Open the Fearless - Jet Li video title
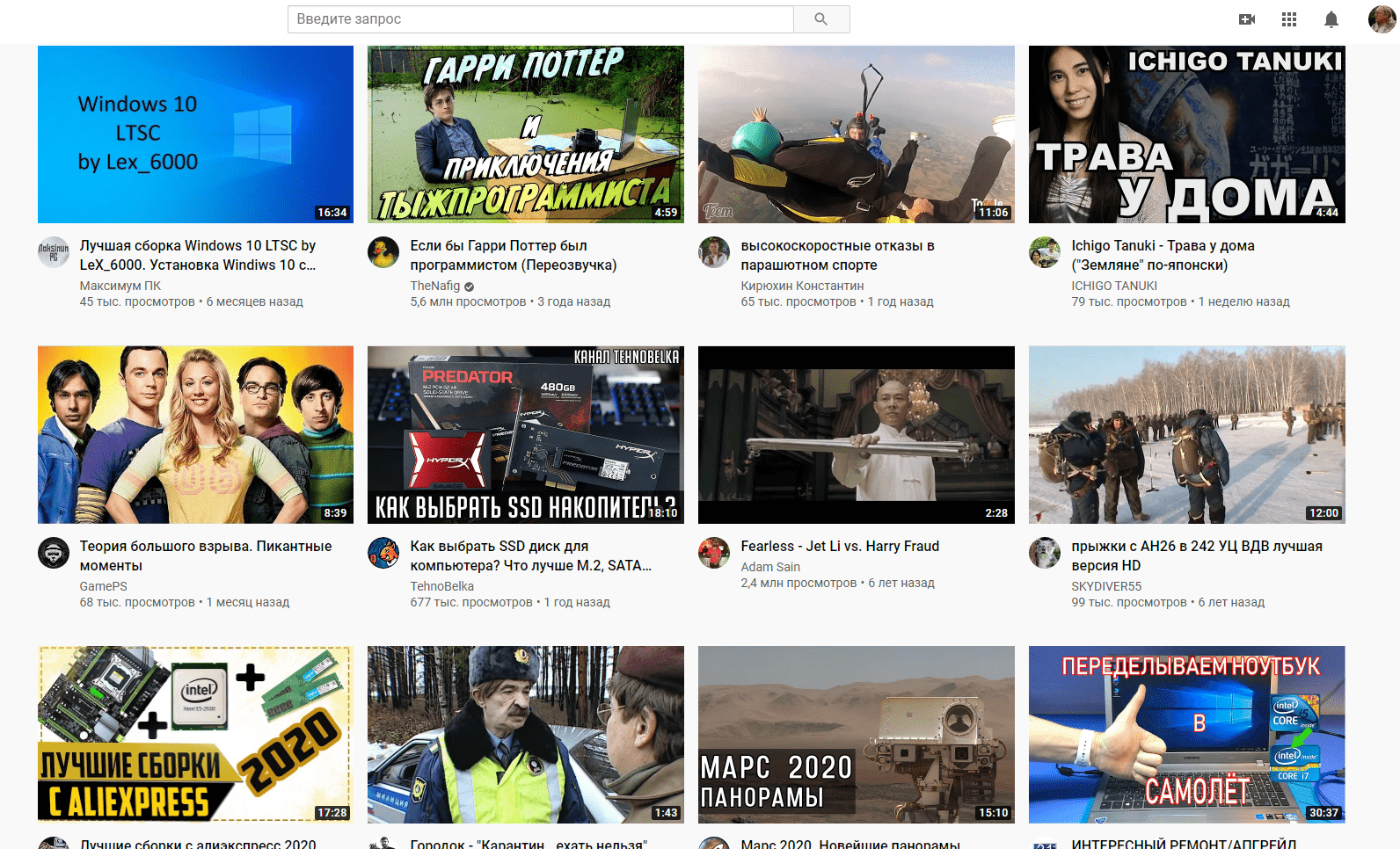Screen dimensions: 1400x849 (x=840, y=547)
